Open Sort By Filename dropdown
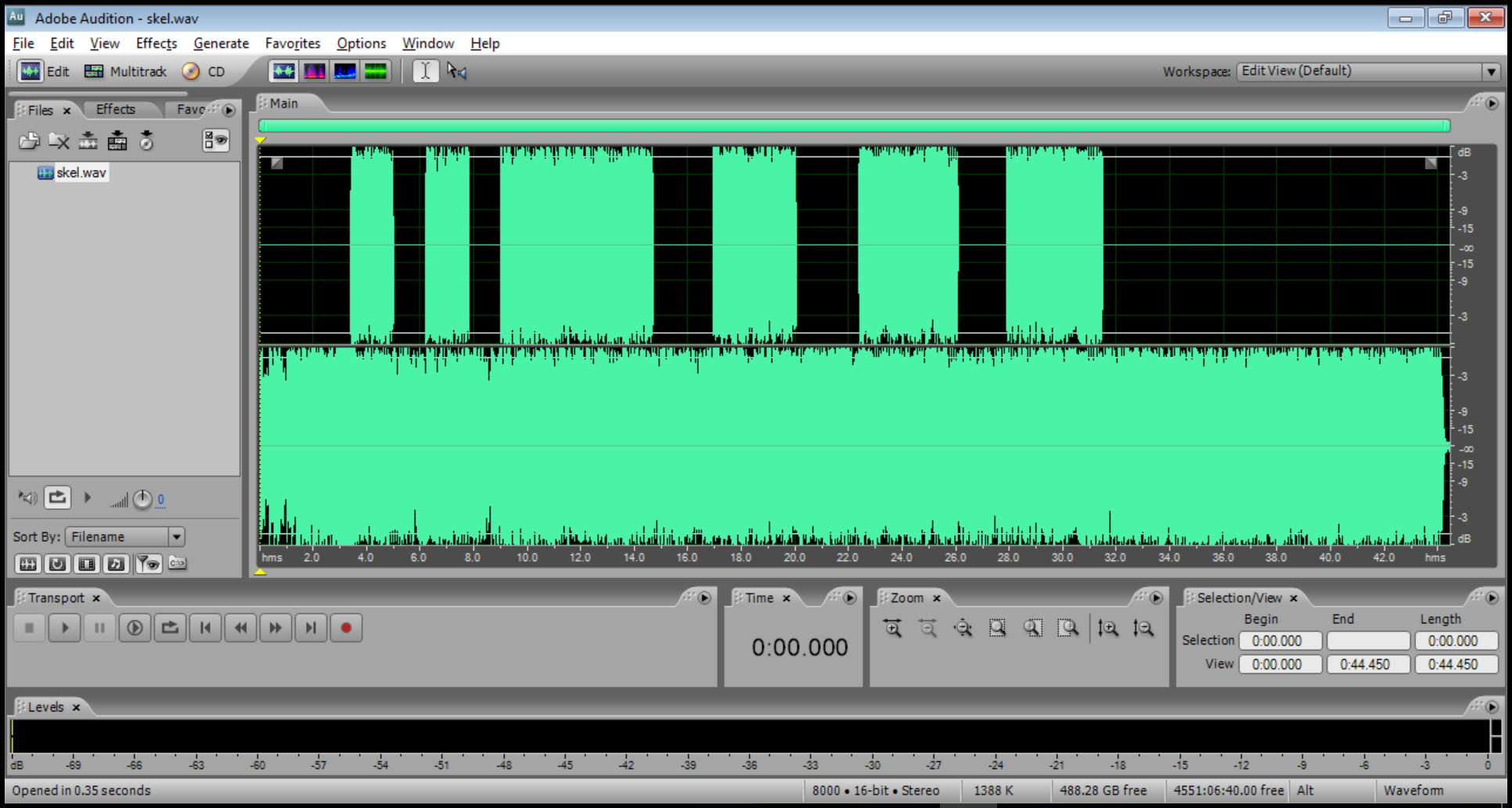This screenshot has height=808, width=1512. tap(125, 536)
